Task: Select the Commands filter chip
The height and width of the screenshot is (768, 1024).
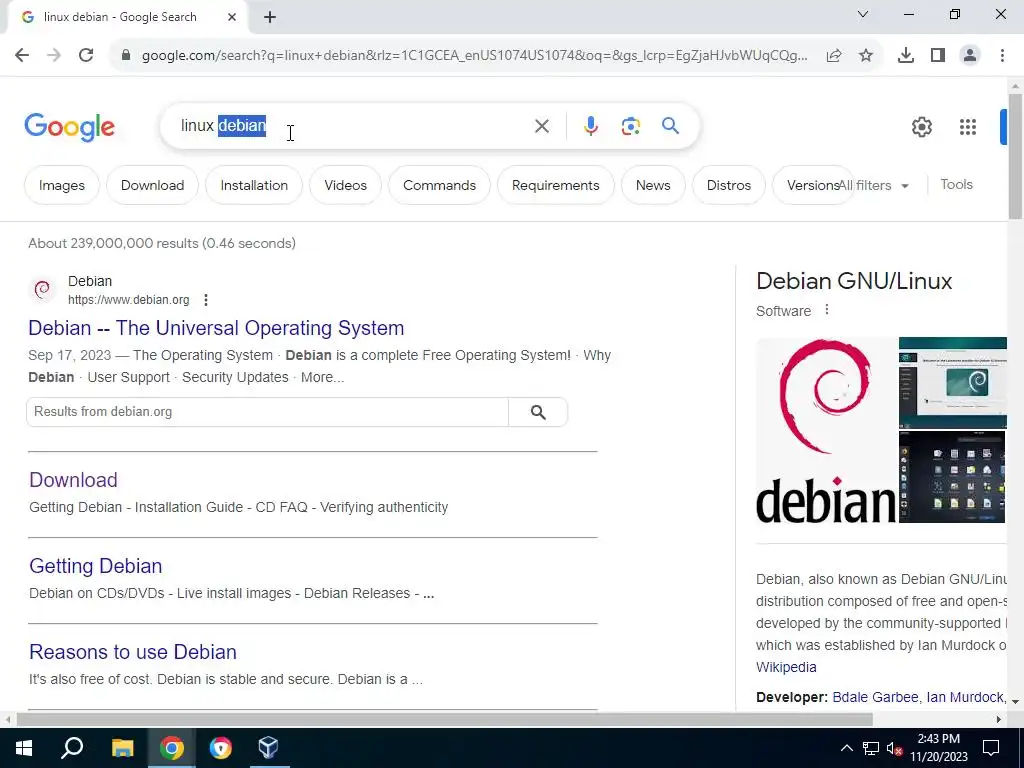Action: (x=440, y=185)
